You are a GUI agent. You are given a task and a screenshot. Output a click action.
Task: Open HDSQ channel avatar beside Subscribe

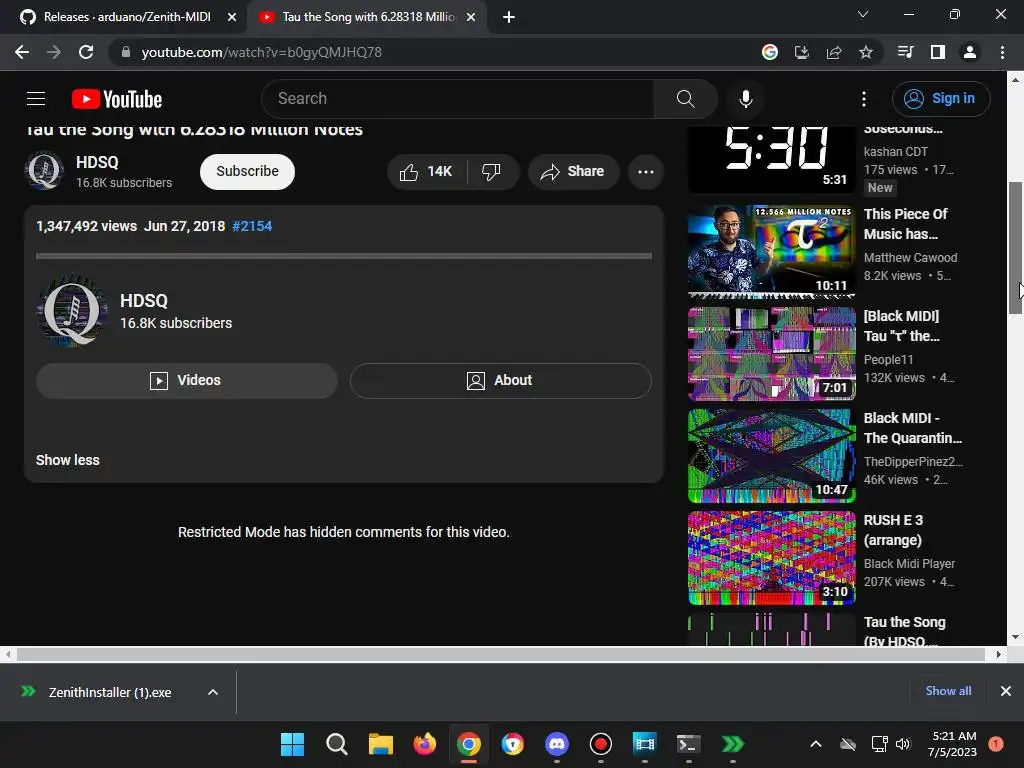click(44, 170)
